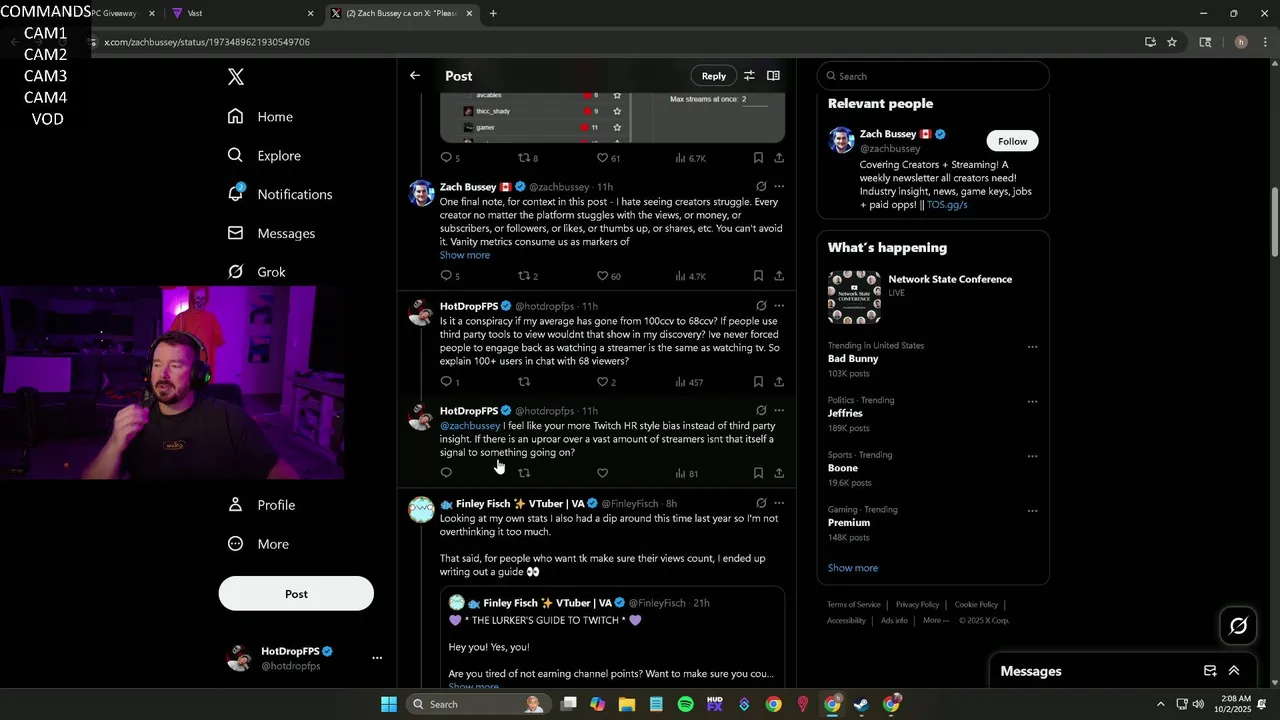The width and height of the screenshot is (1280, 720).
Task: Like the top post with 61 likes
Action: (x=609, y=158)
